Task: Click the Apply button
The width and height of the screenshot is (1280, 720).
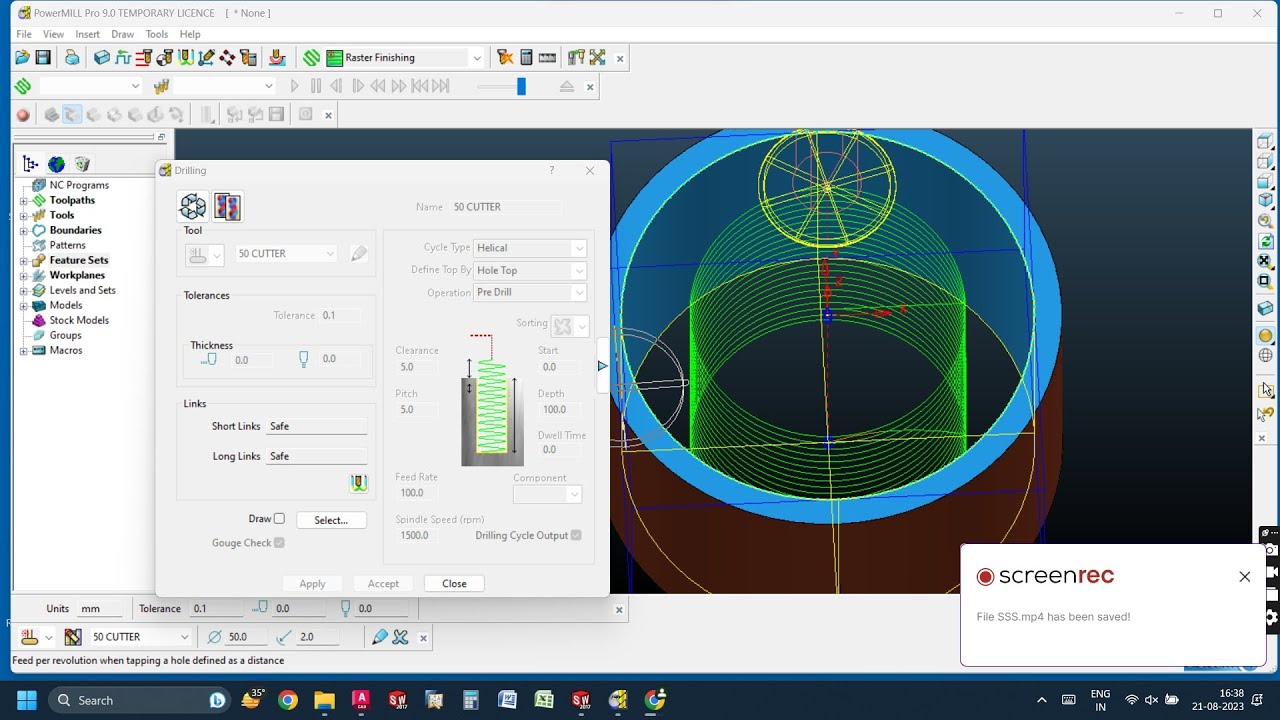Action: click(x=312, y=584)
